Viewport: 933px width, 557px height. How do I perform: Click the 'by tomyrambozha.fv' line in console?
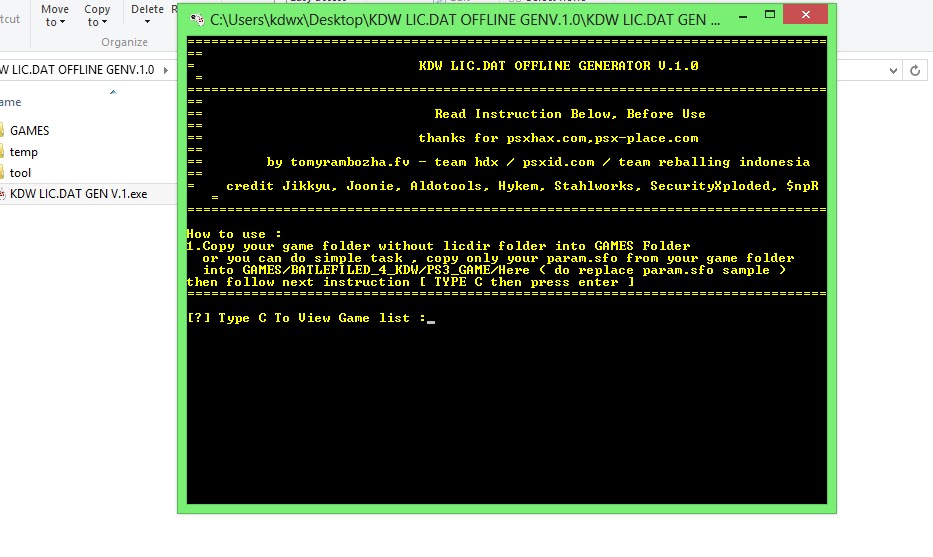point(538,162)
